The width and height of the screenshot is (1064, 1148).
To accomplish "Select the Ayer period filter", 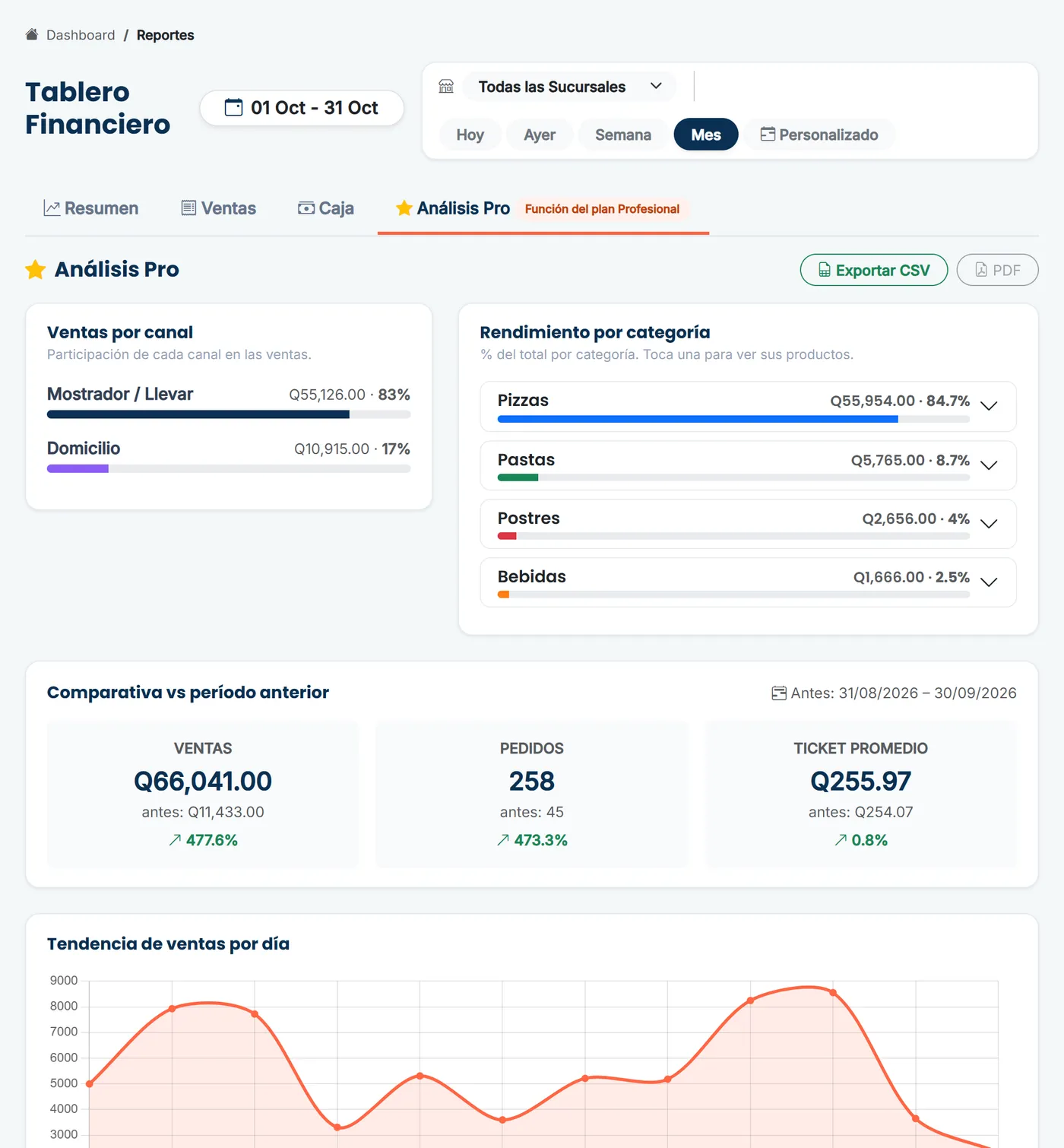I will [540, 135].
